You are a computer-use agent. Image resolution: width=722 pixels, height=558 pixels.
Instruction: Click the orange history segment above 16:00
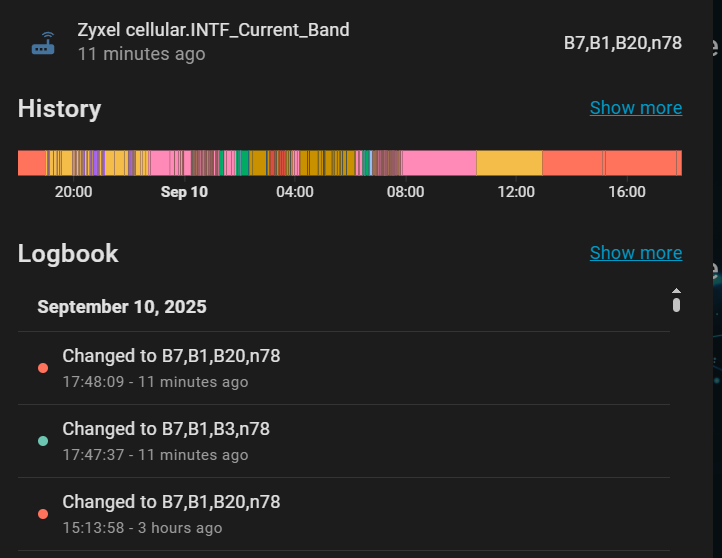click(x=640, y=163)
